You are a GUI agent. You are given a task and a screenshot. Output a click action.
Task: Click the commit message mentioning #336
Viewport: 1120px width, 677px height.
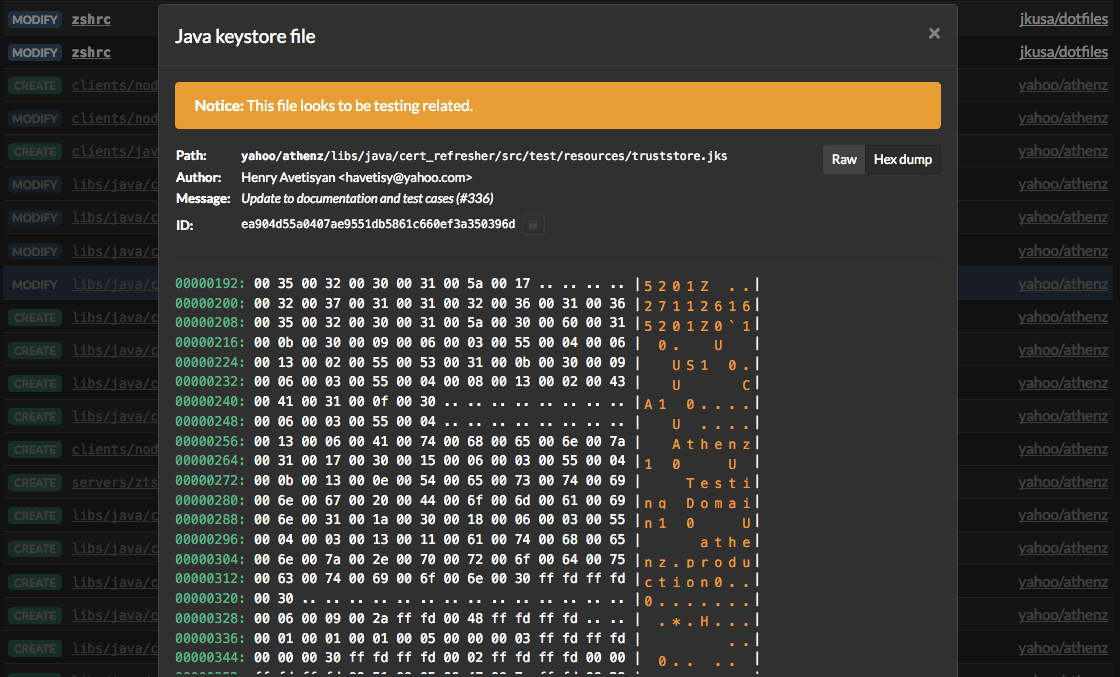367,198
